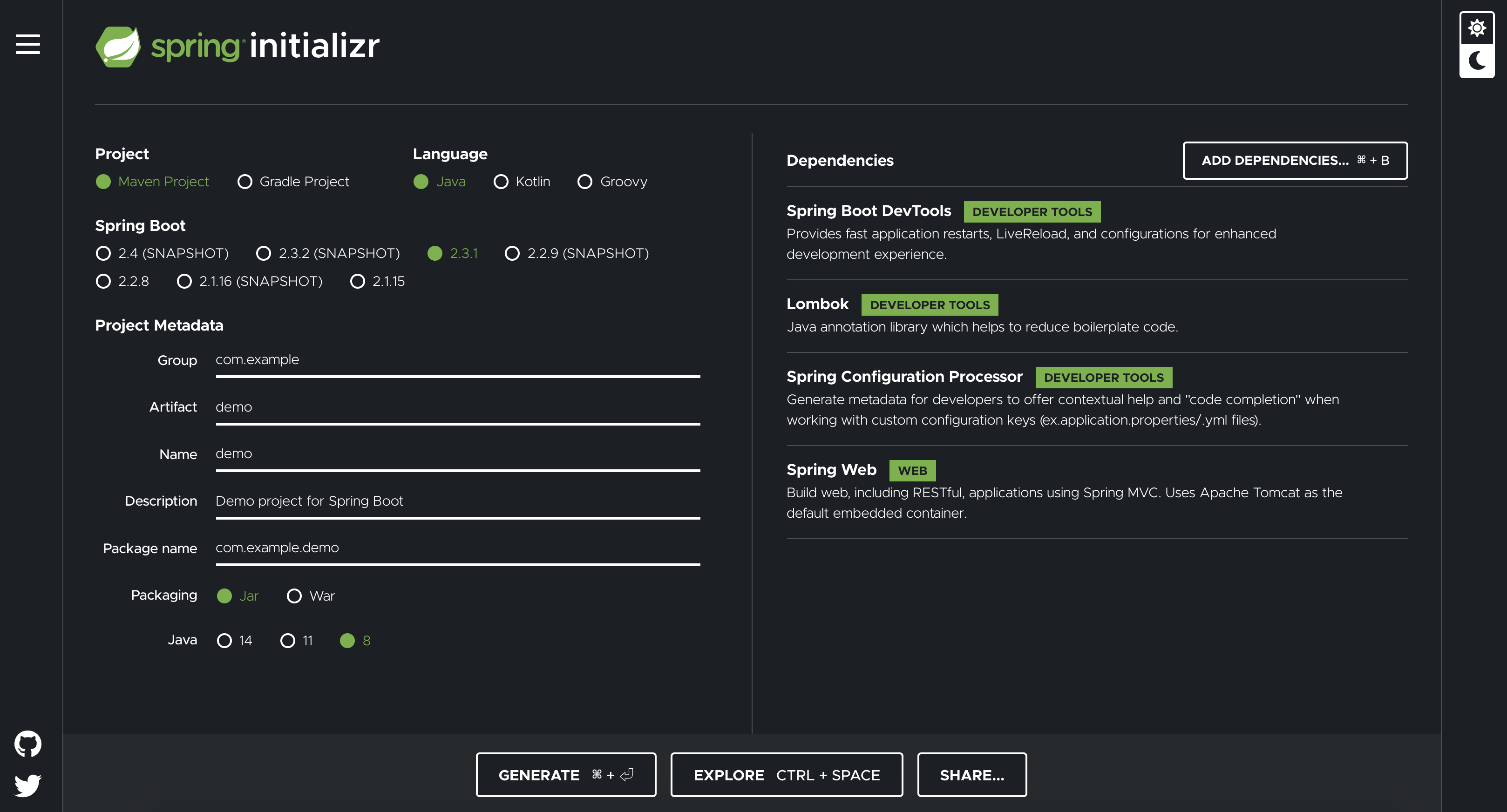
Task: Open the Share dialog button
Action: click(971, 775)
